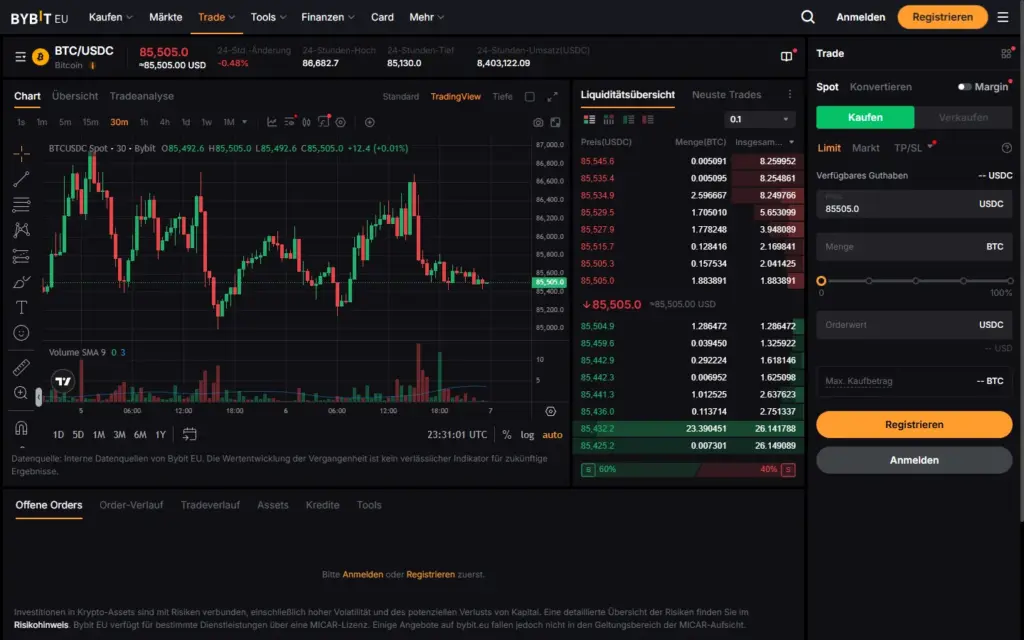
Task: Open more timeframes dropdown arrow
Action: 245,122
